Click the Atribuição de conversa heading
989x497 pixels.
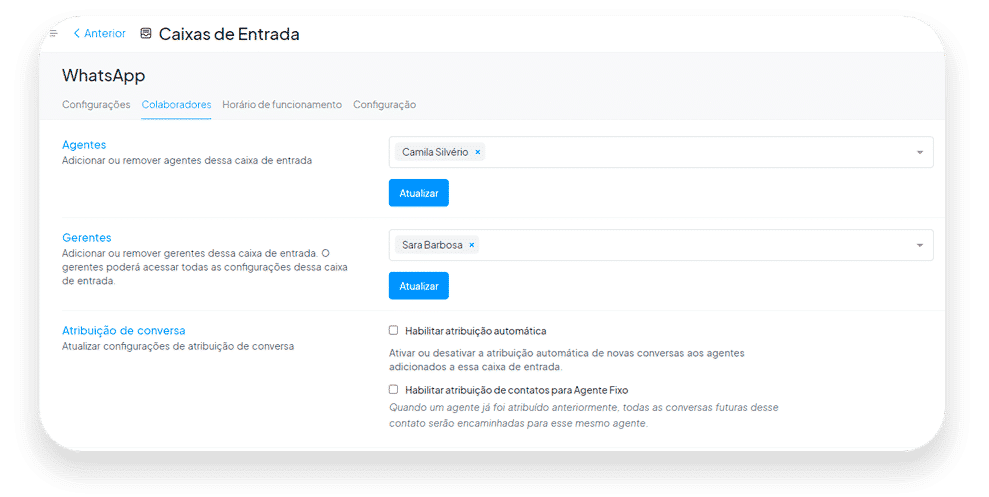[x=124, y=330]
